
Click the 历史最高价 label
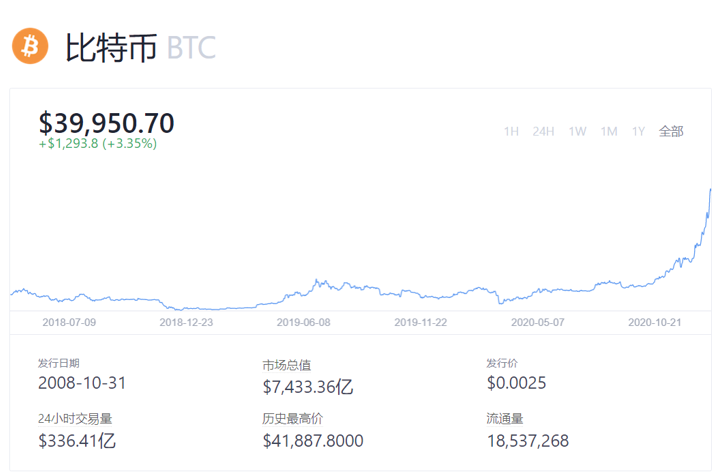pos(293,419)
